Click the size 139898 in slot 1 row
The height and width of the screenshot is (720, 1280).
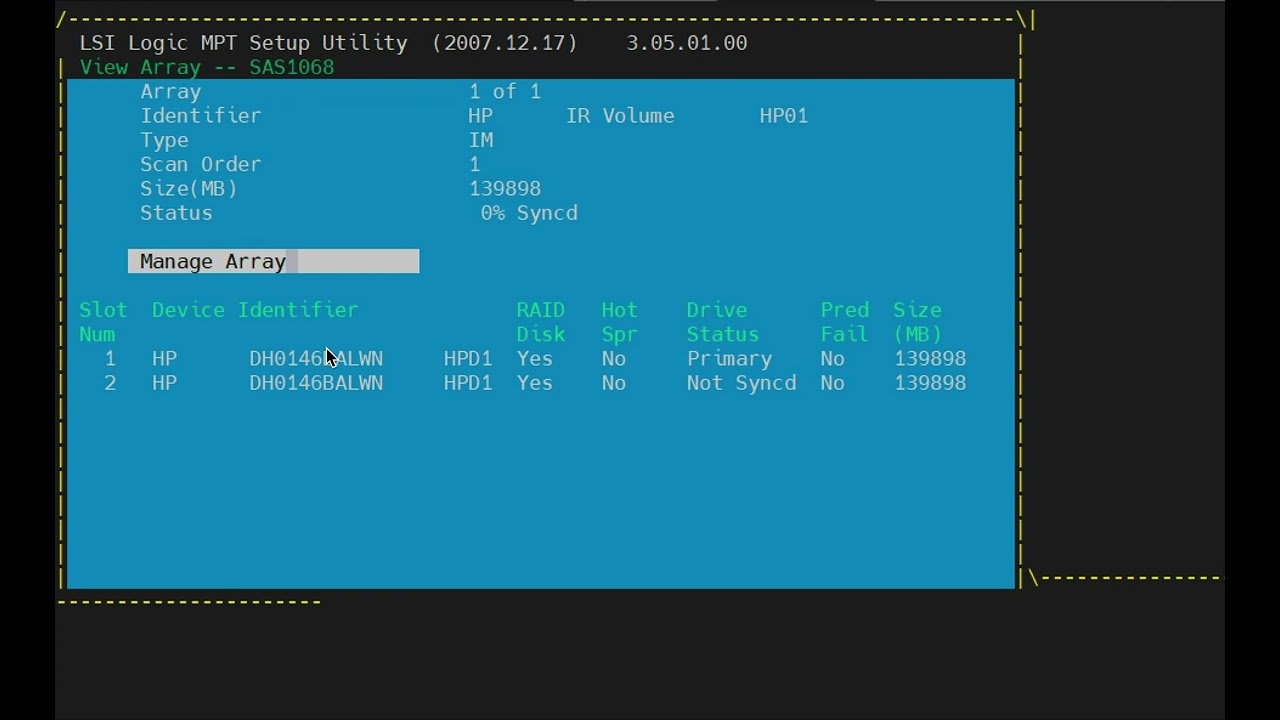(930, 358)
